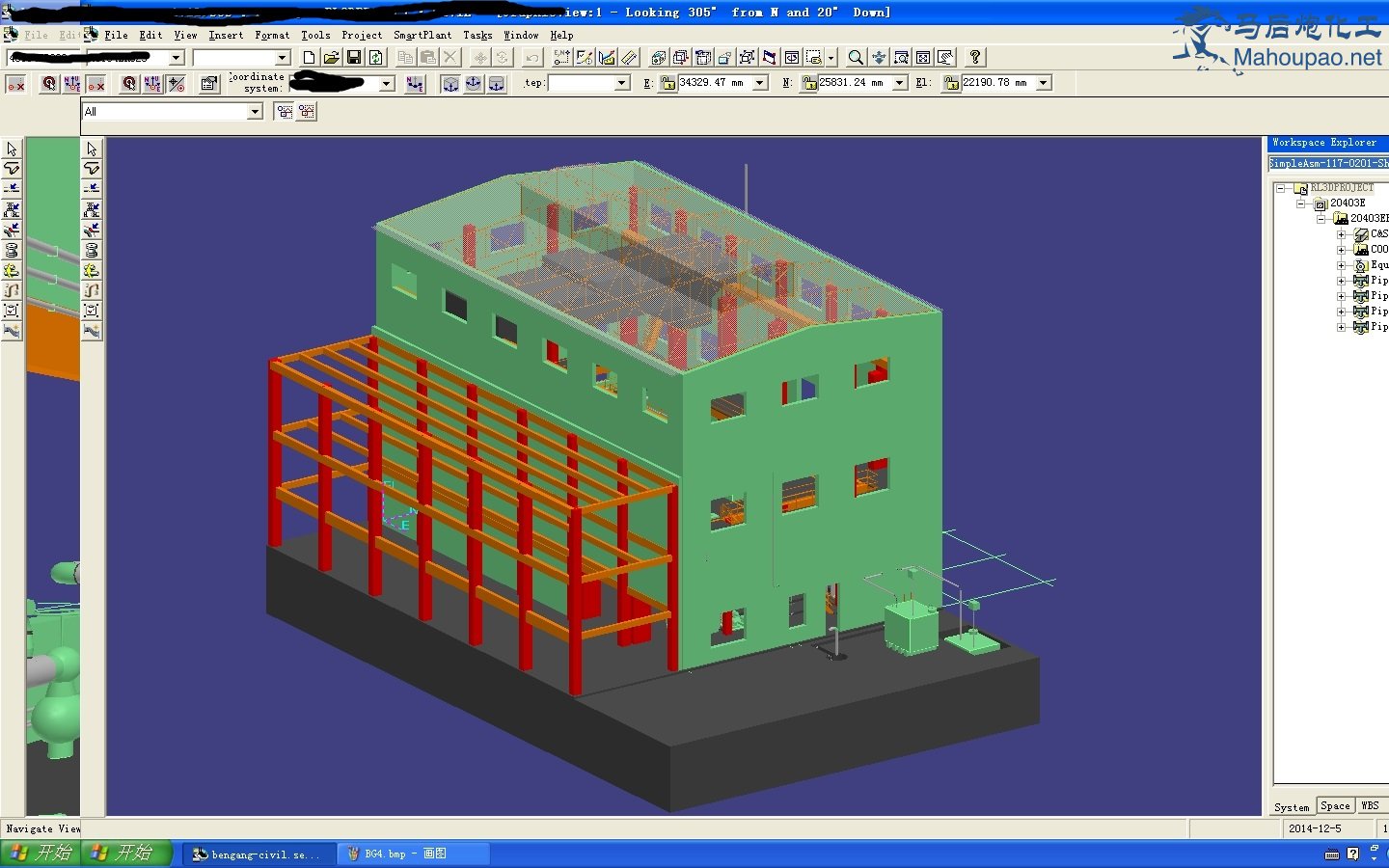Click the Measure ruler icon

(630, 57)
